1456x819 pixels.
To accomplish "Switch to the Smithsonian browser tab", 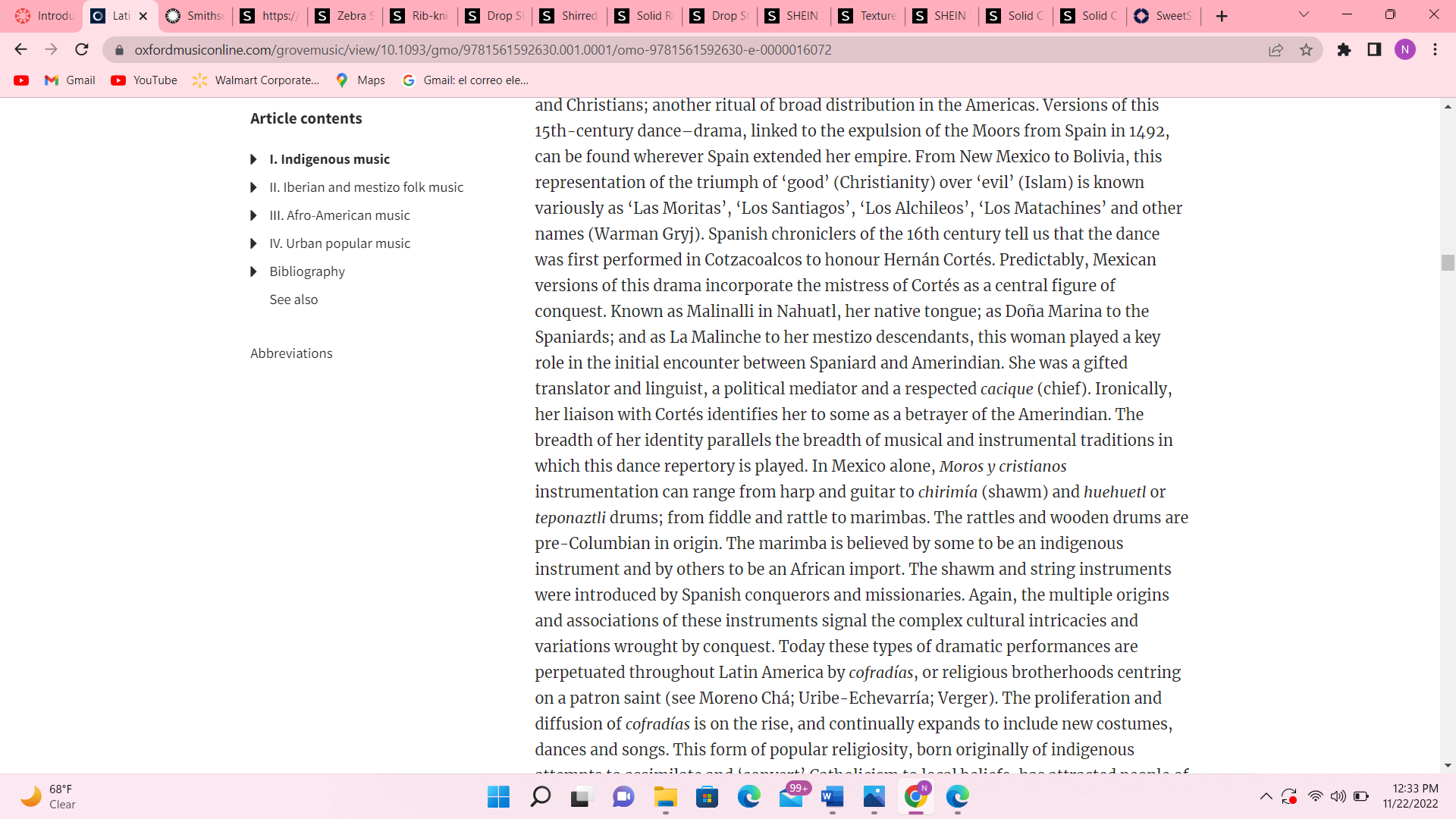I will click(195, 16).
